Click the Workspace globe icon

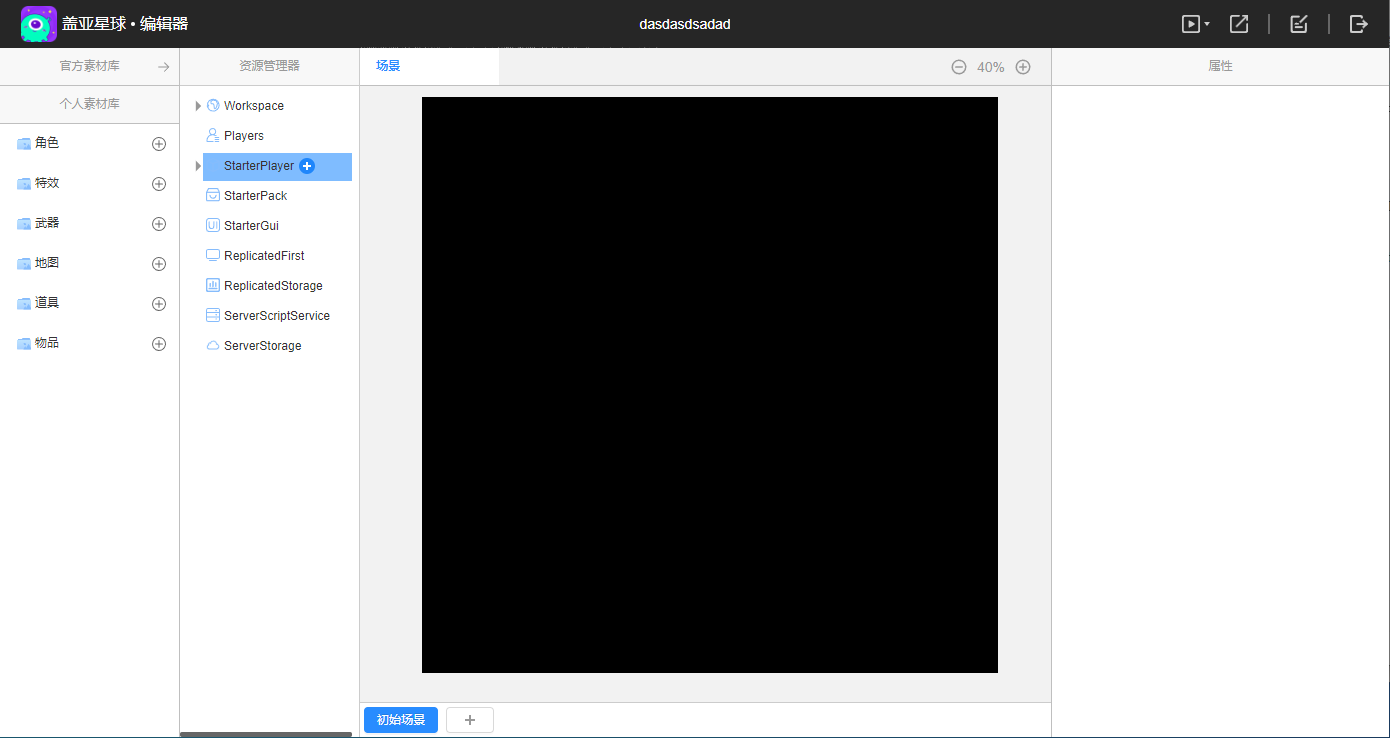pyautogui.click(x=212, y=105)
